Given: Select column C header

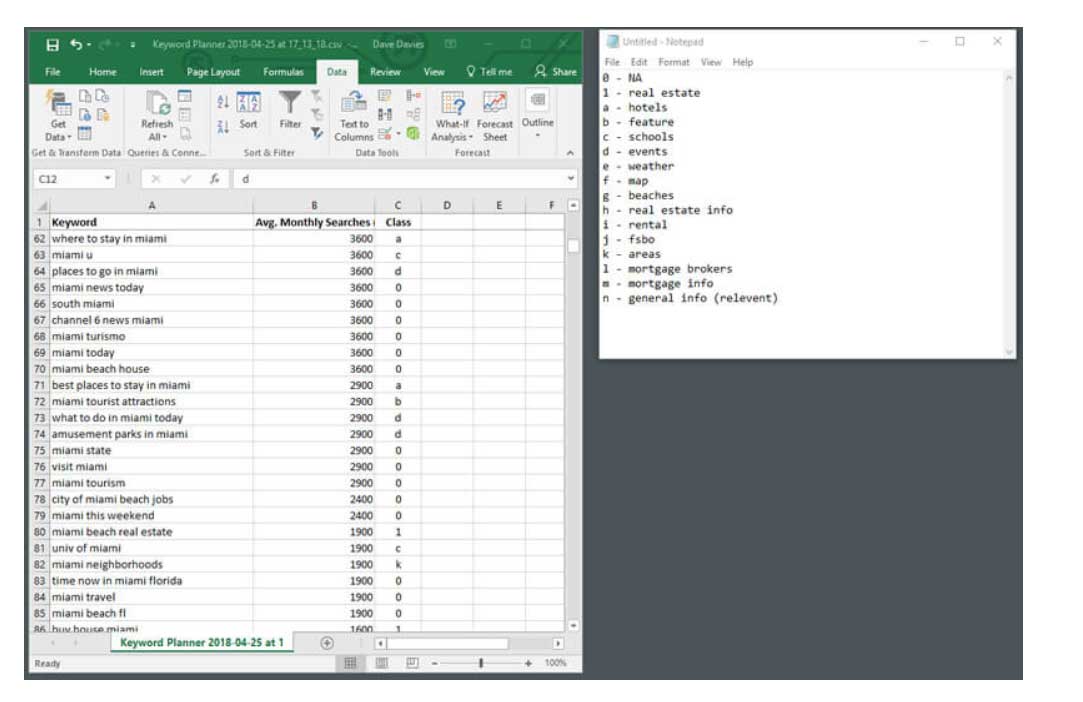Looking at the screenshot, I should pos(397,205).
